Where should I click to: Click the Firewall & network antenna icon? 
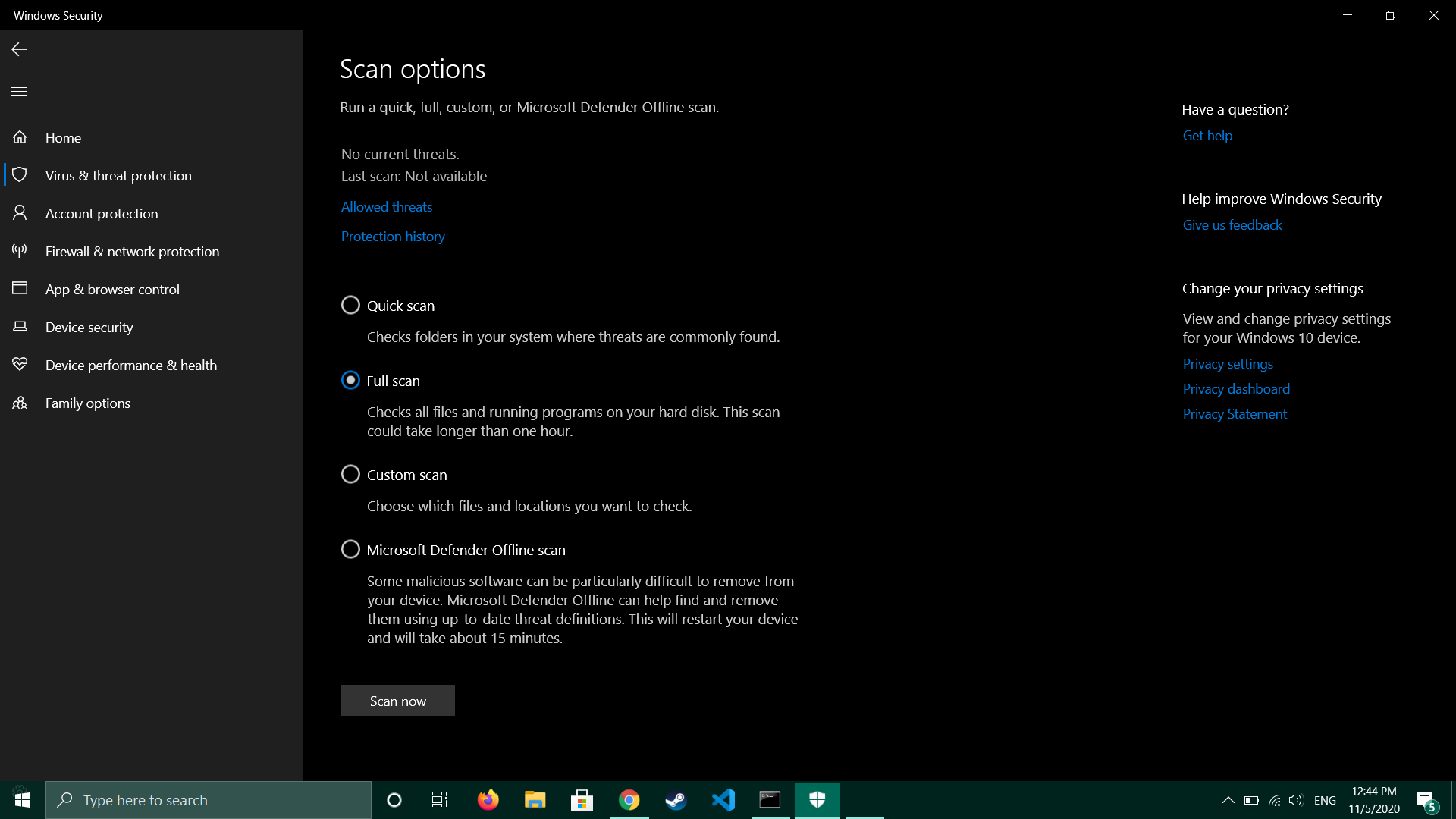(x=20, y=251)
